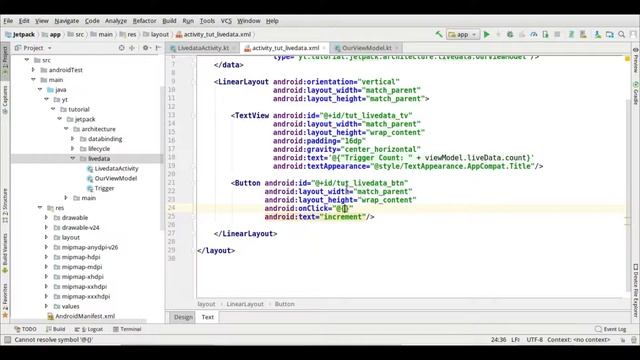Click the Profile app gauge icon
This screenshot has height=360, width=640.
tap(533, 35)
